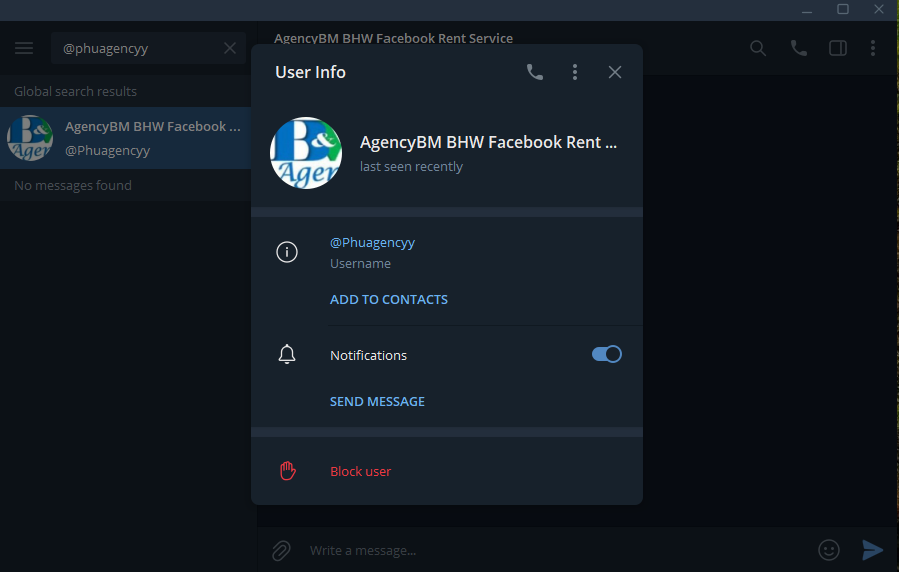899x572 pixels.
Task: Send the message with arrow icon
Action: pos(873,550)
